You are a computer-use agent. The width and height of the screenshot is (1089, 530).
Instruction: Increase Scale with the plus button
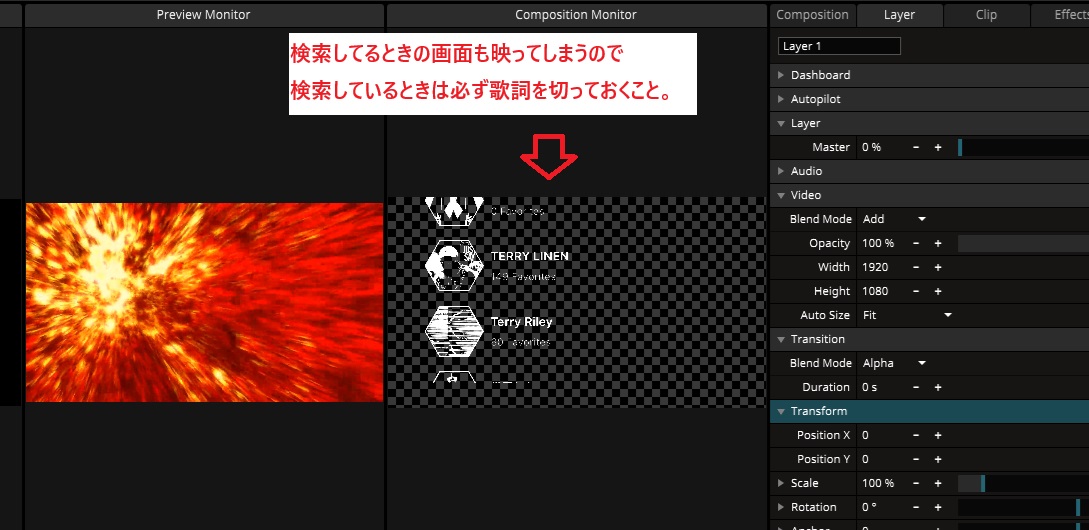(938, 483)
